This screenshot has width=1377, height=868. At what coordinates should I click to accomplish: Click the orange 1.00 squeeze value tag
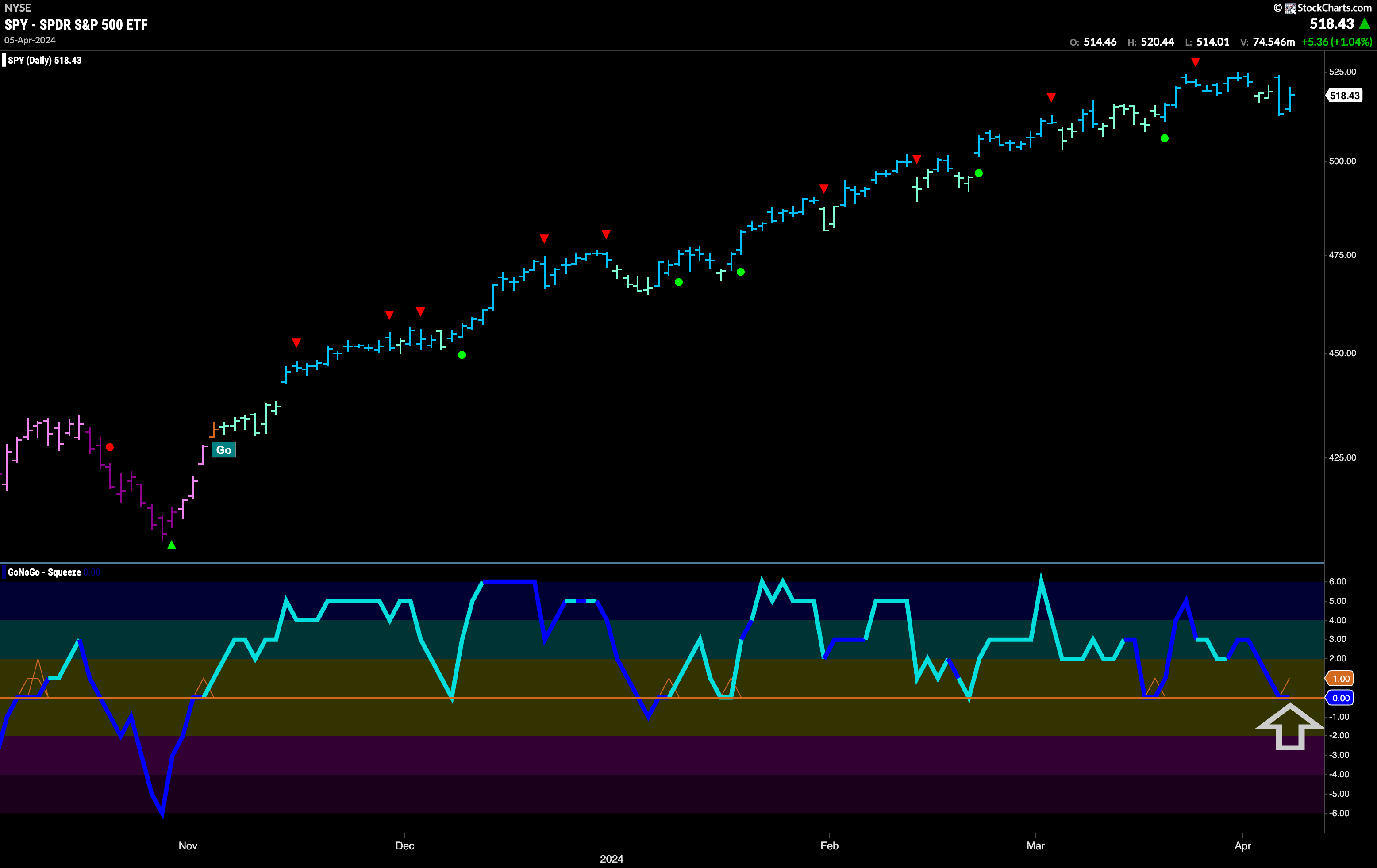[x=1340, y=679]
